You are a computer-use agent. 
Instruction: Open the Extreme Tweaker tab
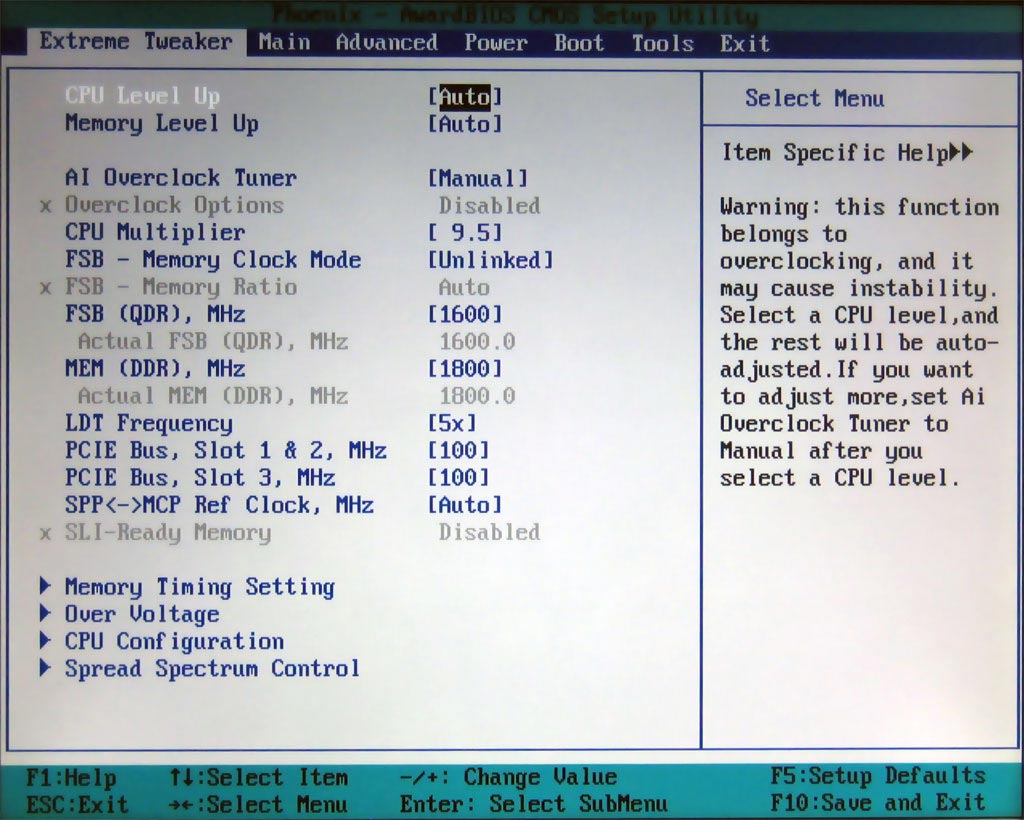coord(136,42)
